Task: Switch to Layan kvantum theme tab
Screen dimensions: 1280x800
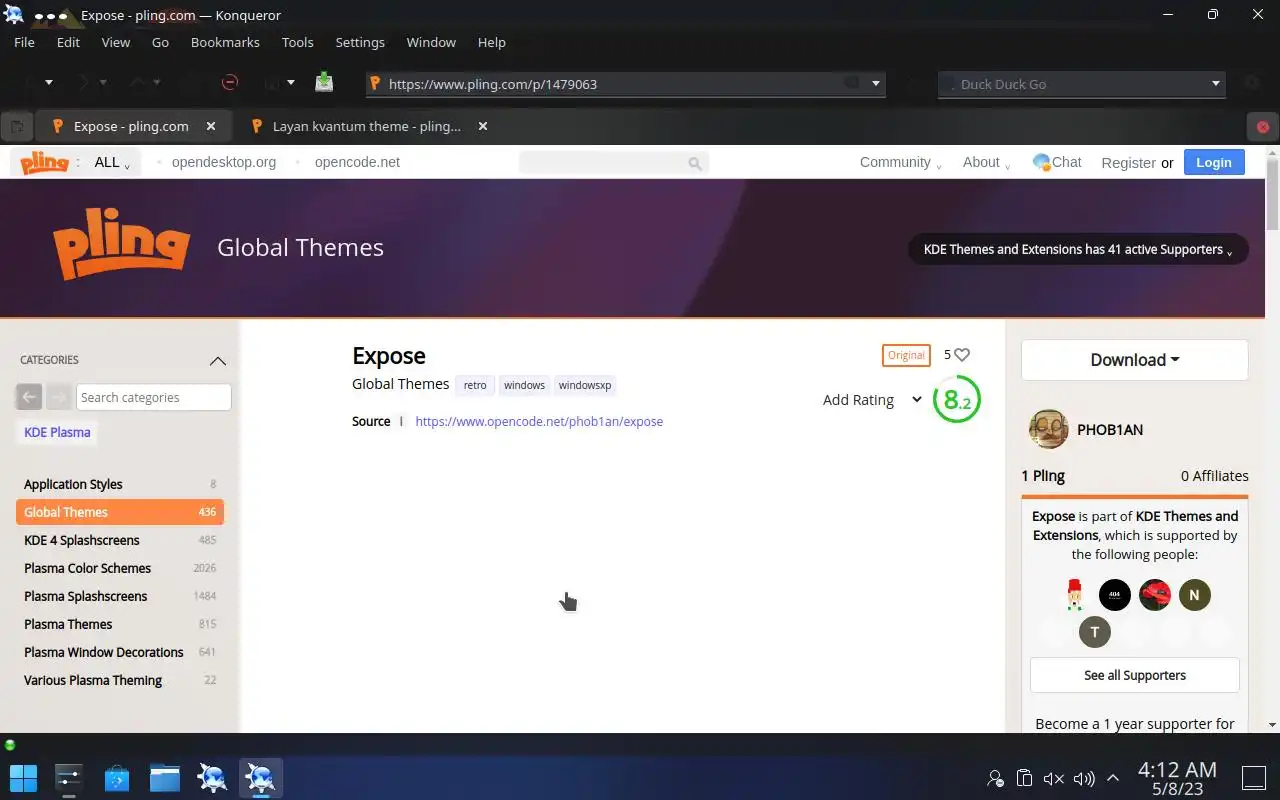Action: [x=367, y=126]
